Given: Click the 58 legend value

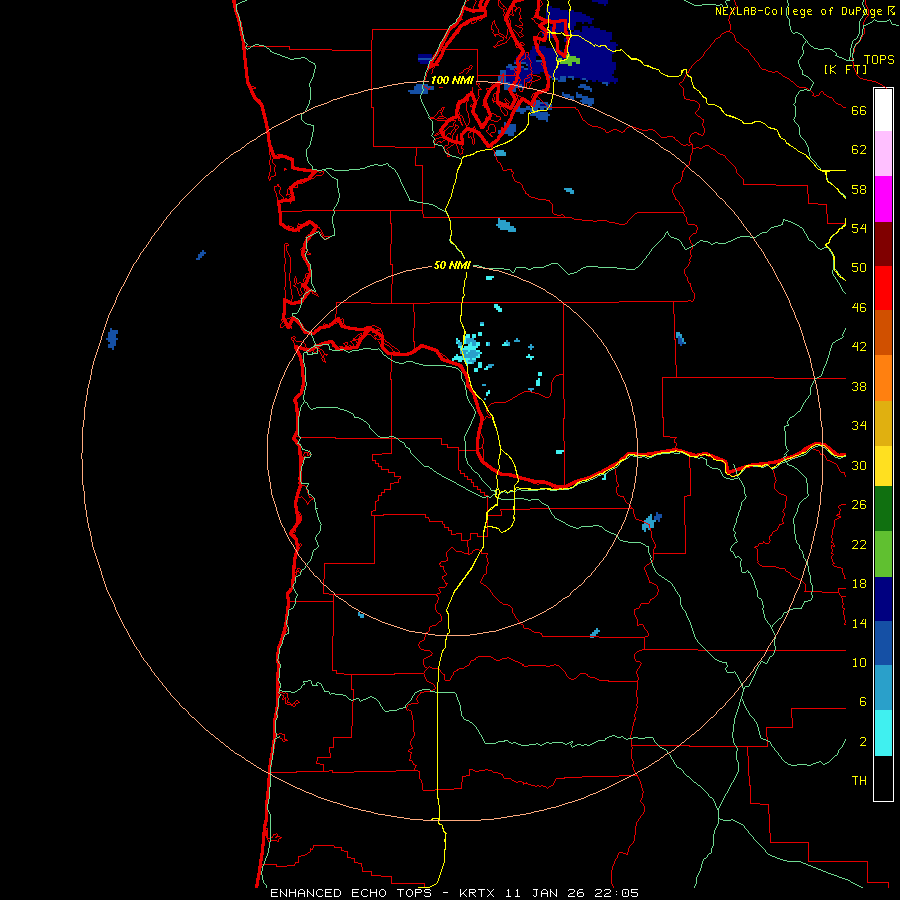Looking at the screenshot, I should tap(859, 189).
